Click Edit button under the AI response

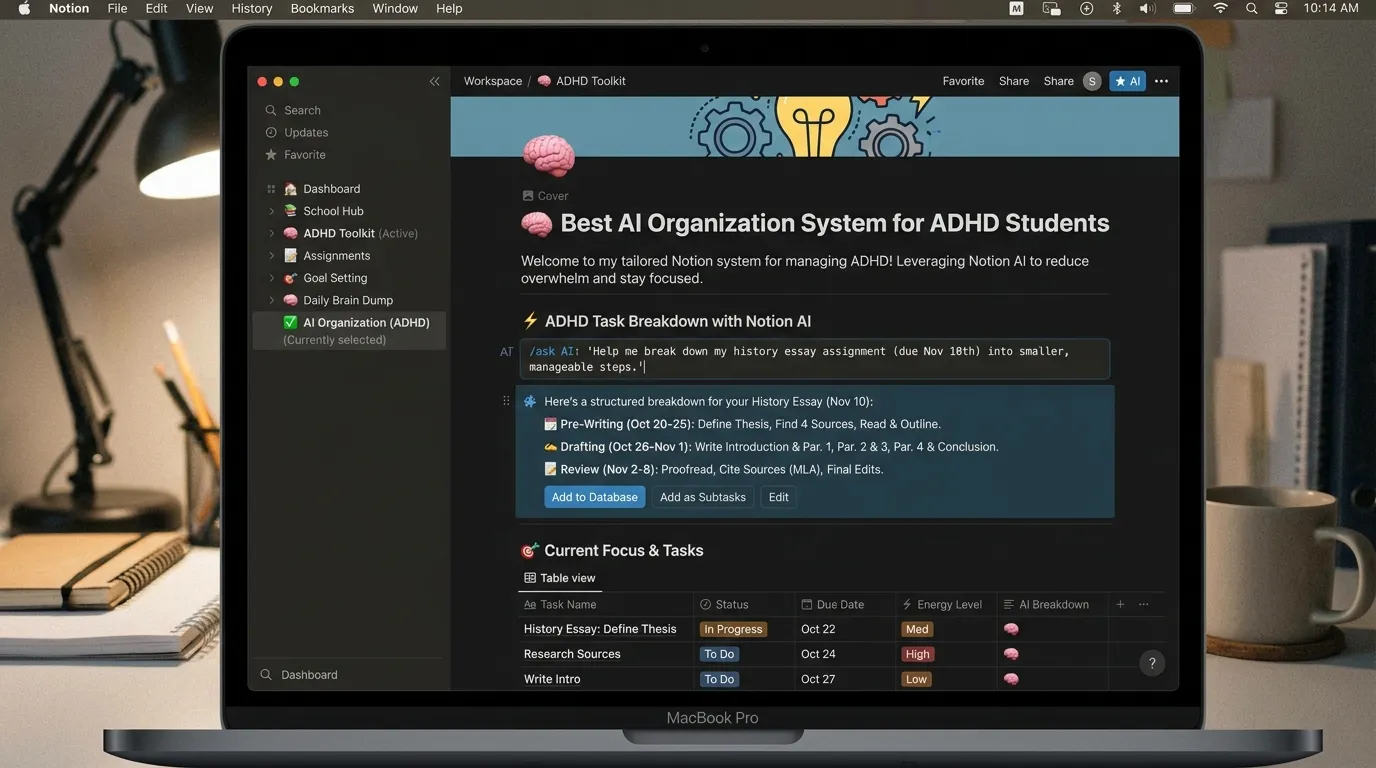point(779,497)
